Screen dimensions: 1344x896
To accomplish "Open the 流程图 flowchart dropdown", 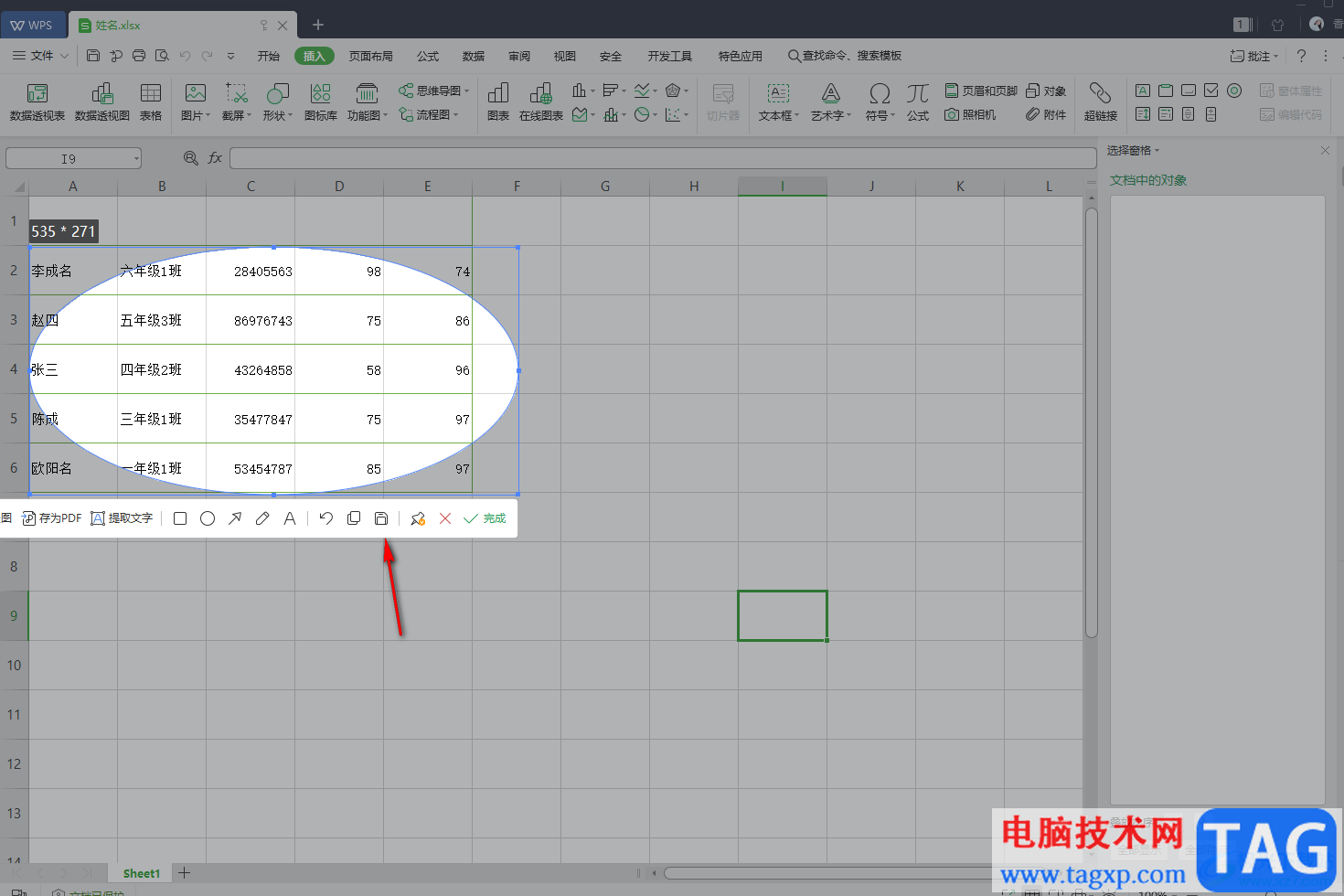I will [x=428, y=115].
